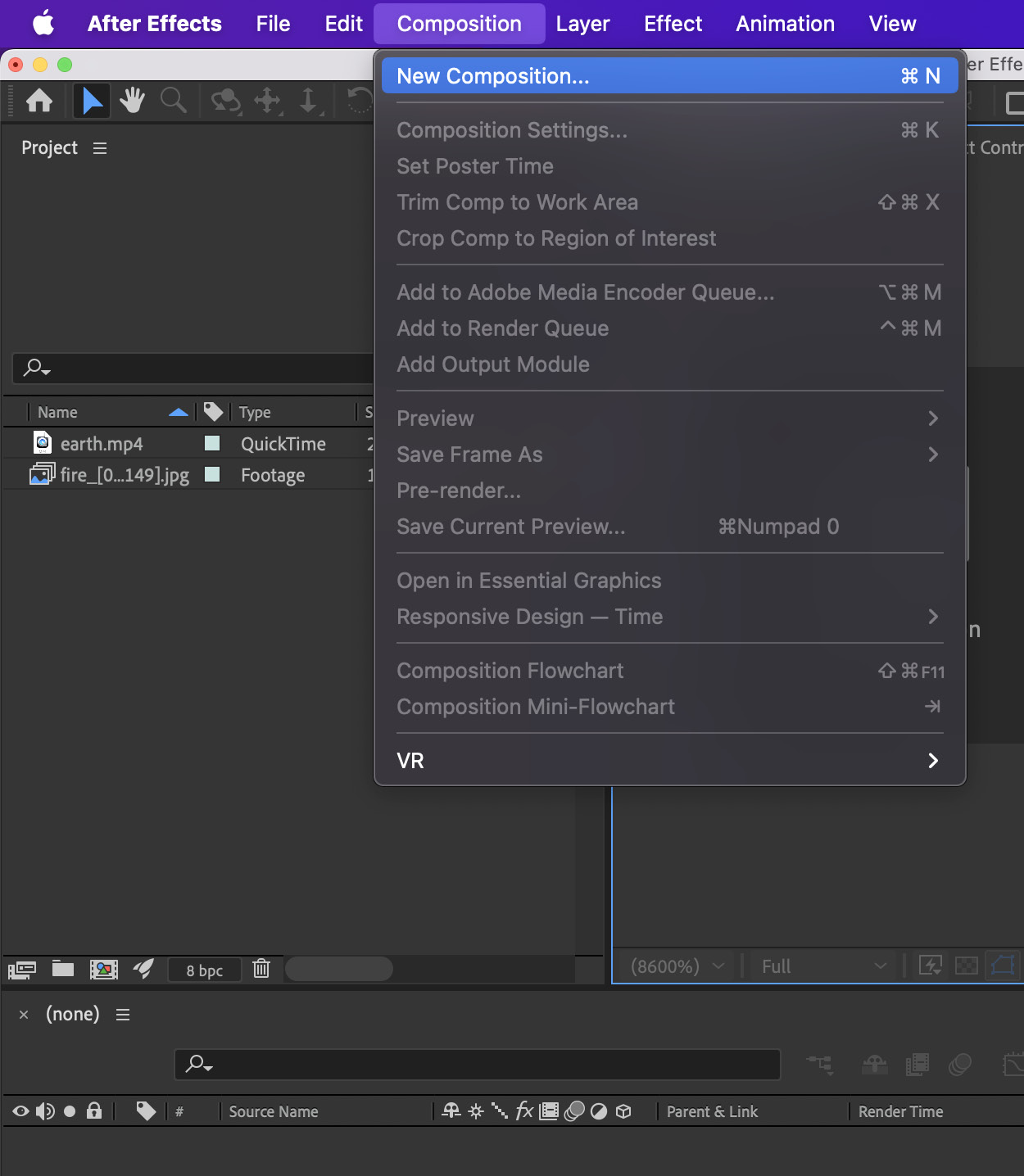This screenshot has width=1024, height=1176.
Task: Click the audio speaker column switch
Action: point(45,1111)
